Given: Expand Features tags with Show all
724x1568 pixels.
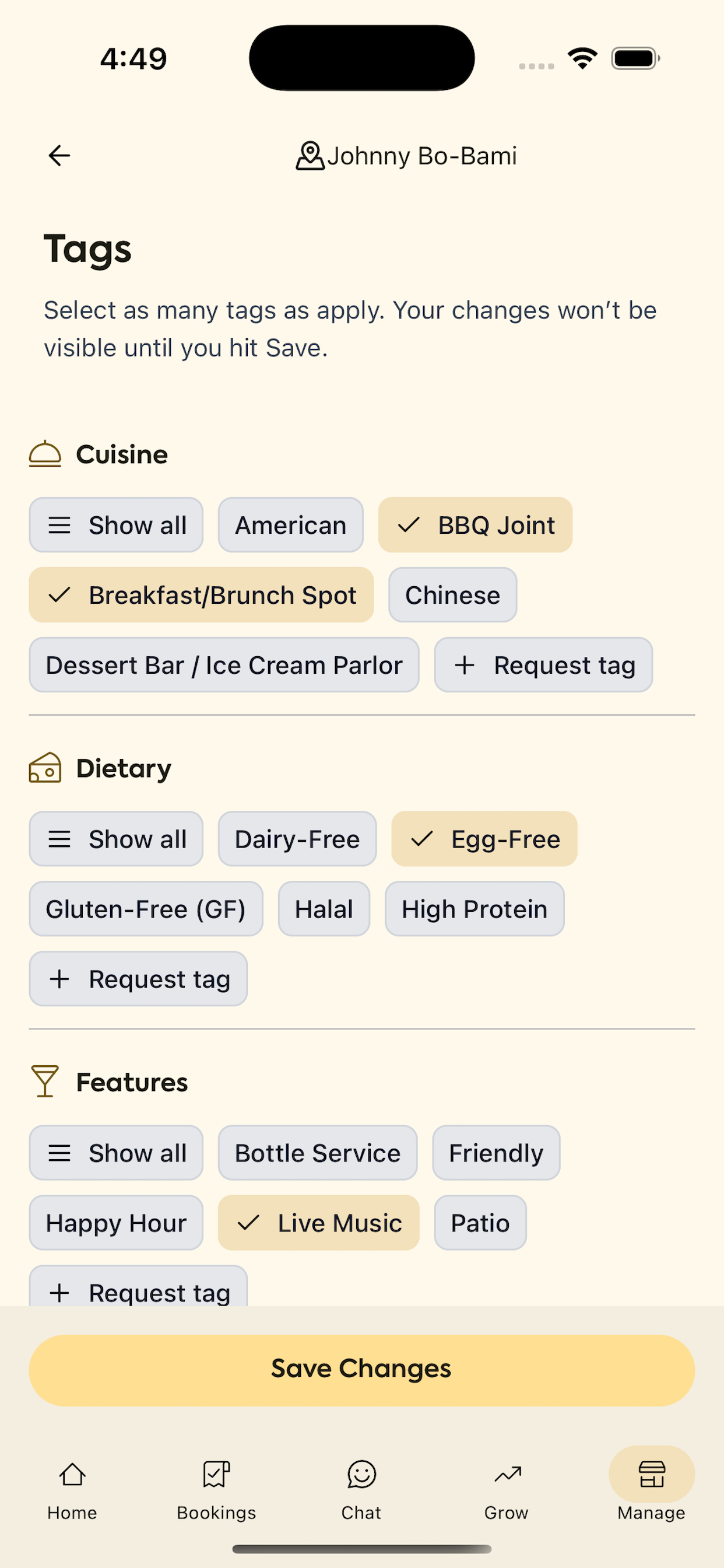Looking at the screenshot, I should [116, 1153].
